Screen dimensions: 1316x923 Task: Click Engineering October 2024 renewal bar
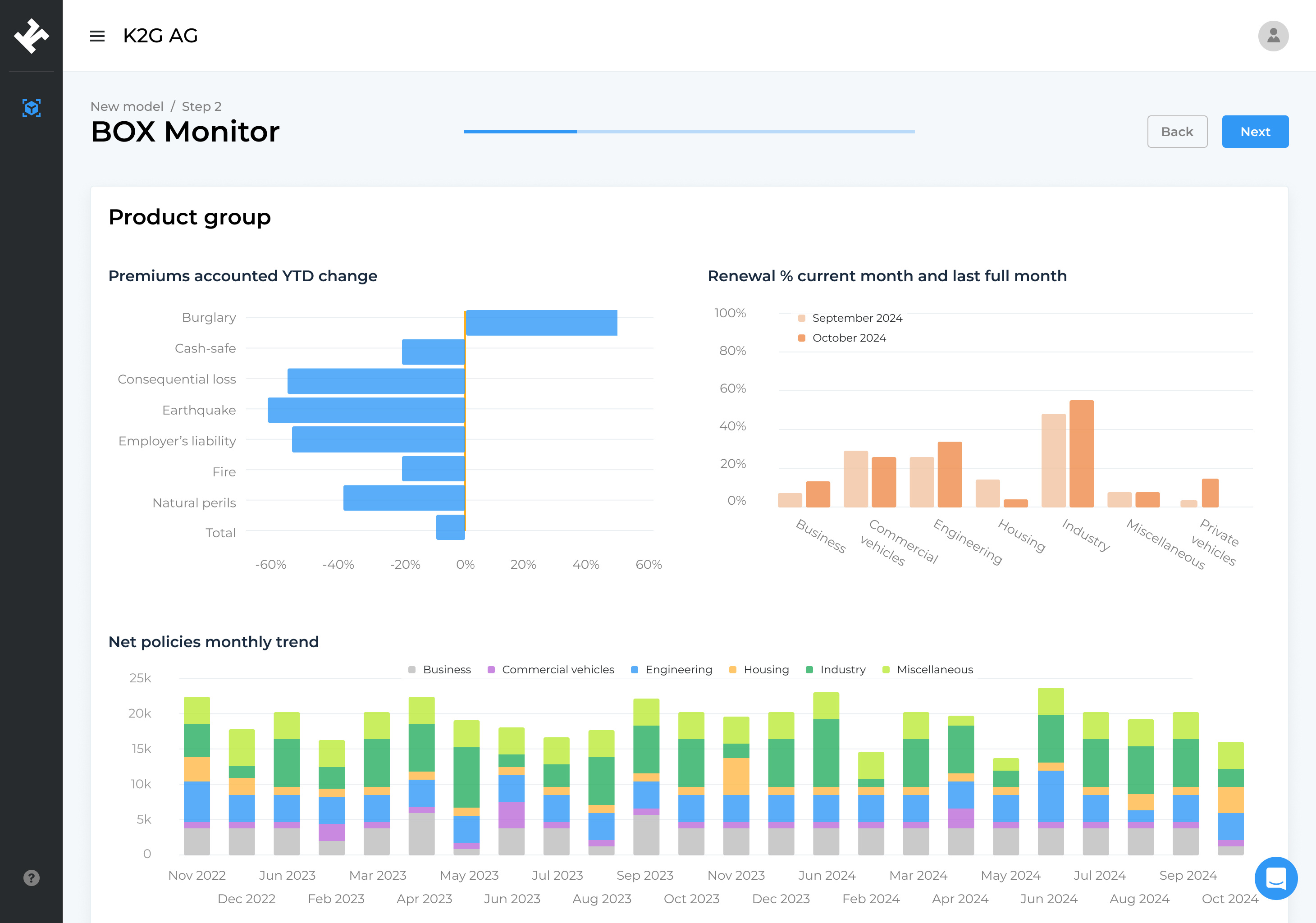coord(950,474)
